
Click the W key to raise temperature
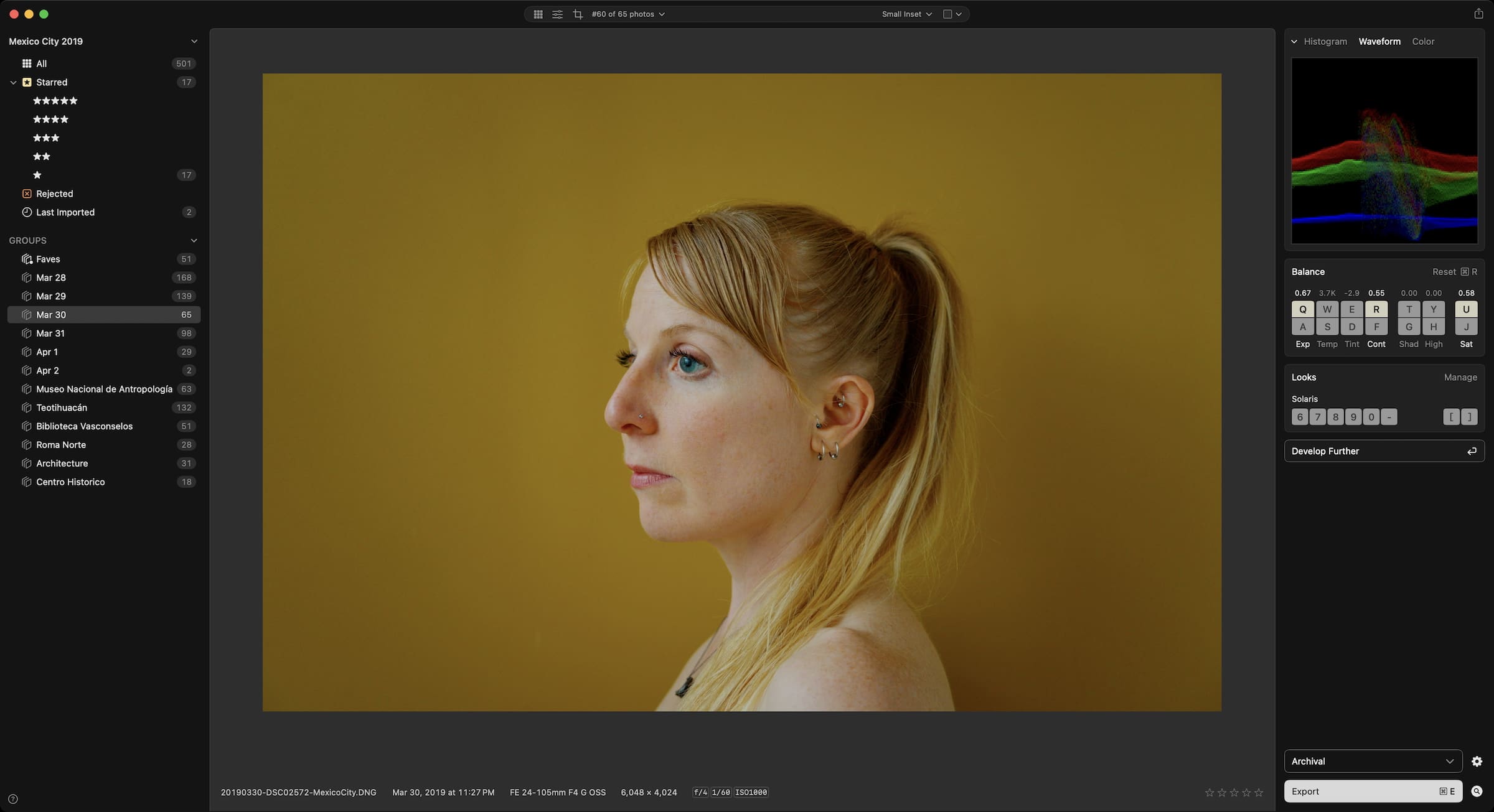pos(1327,309)
